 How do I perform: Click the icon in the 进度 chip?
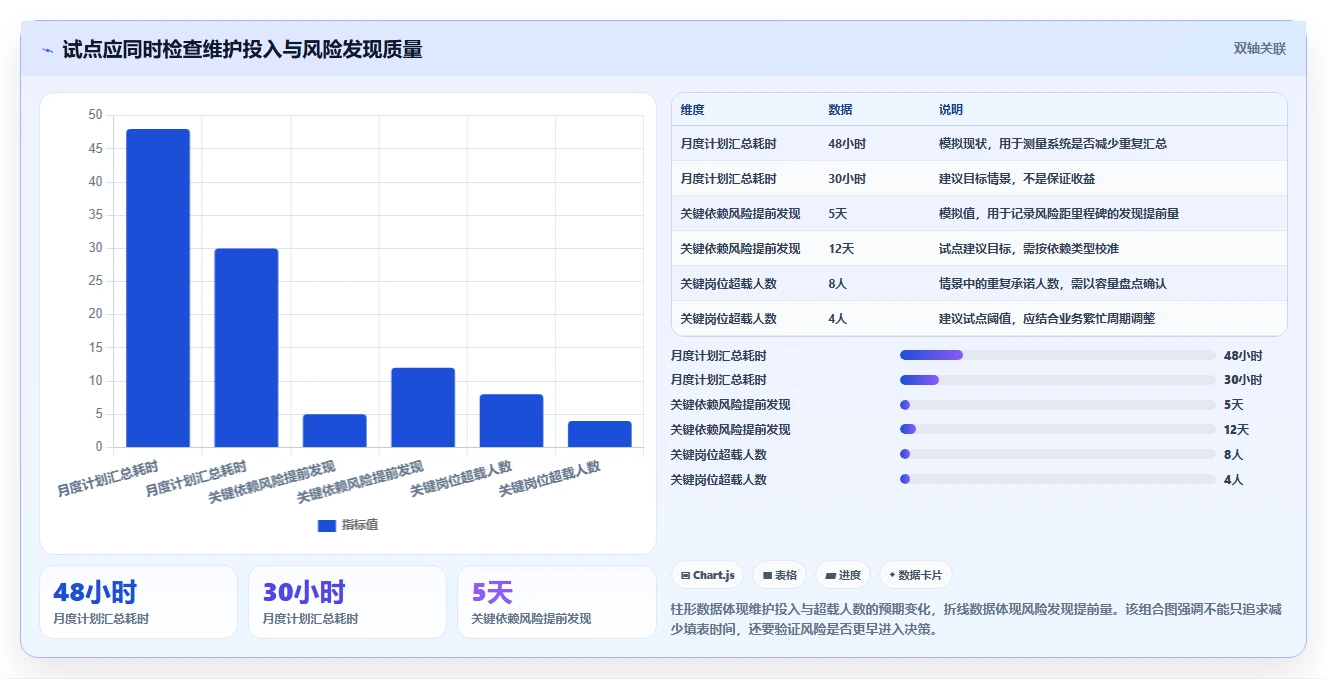830,575
